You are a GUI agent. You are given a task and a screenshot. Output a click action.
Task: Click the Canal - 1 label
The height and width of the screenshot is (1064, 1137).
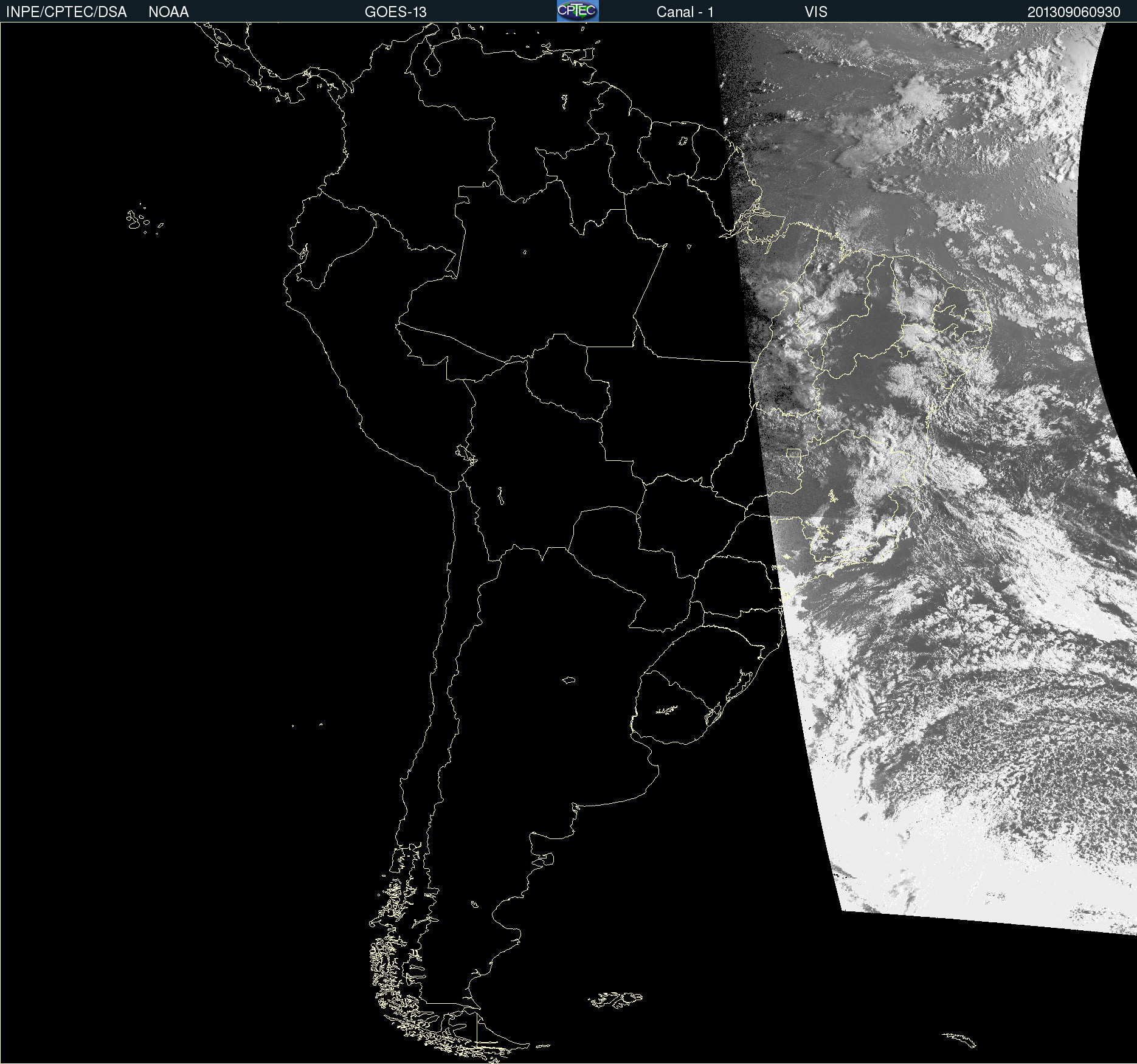point(685,12)
